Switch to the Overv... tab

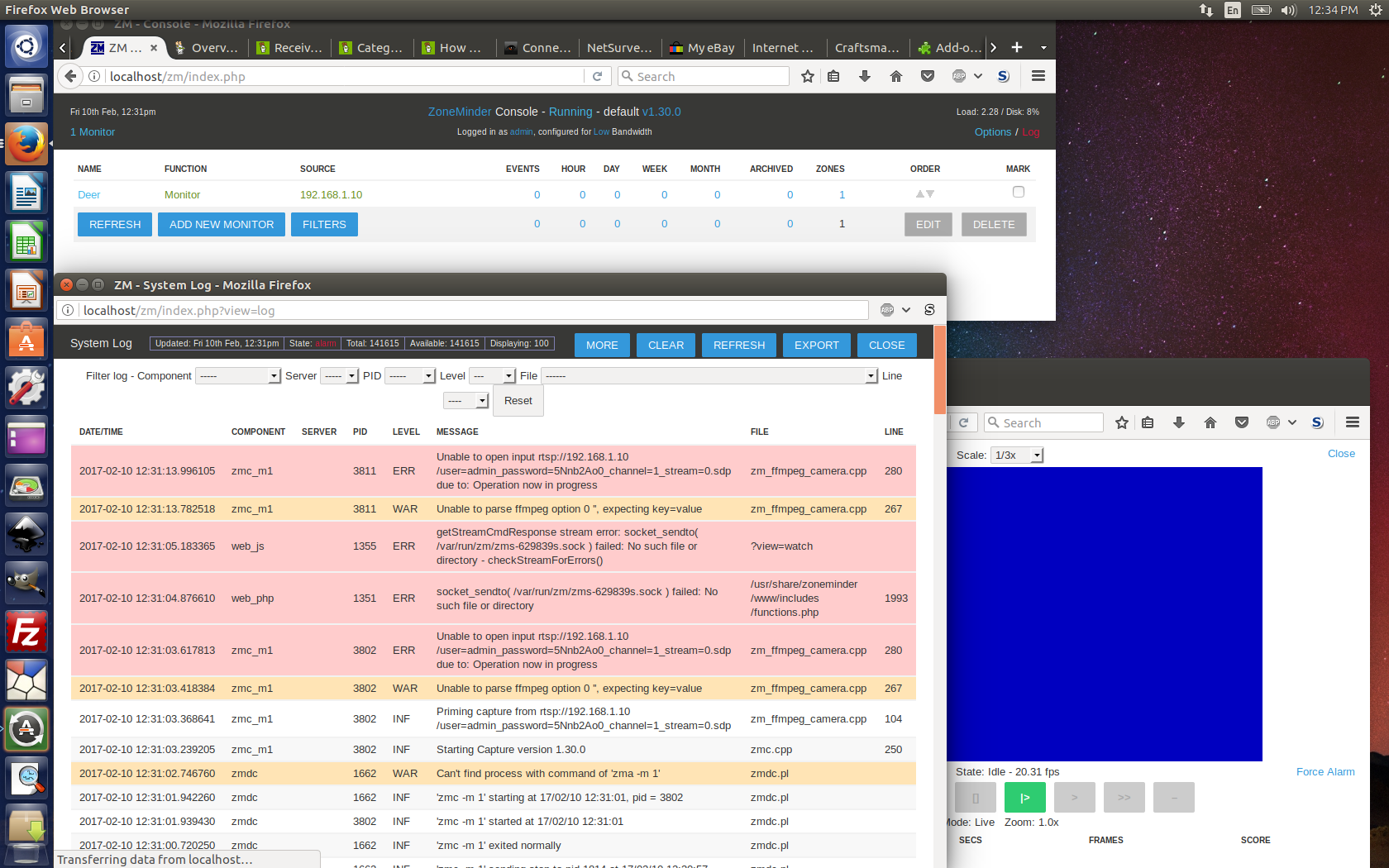207,48
